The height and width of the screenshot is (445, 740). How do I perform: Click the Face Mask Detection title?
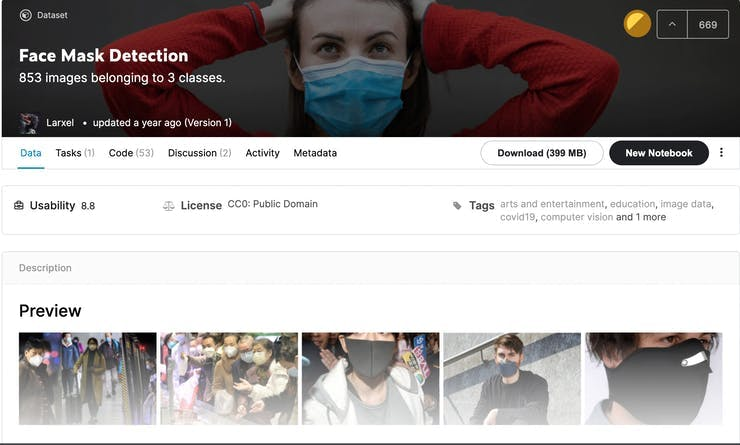tap(103, 56)
